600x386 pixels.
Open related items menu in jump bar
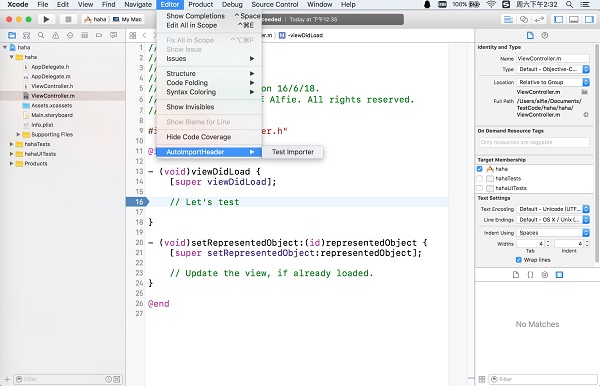[x=133, y=35]
